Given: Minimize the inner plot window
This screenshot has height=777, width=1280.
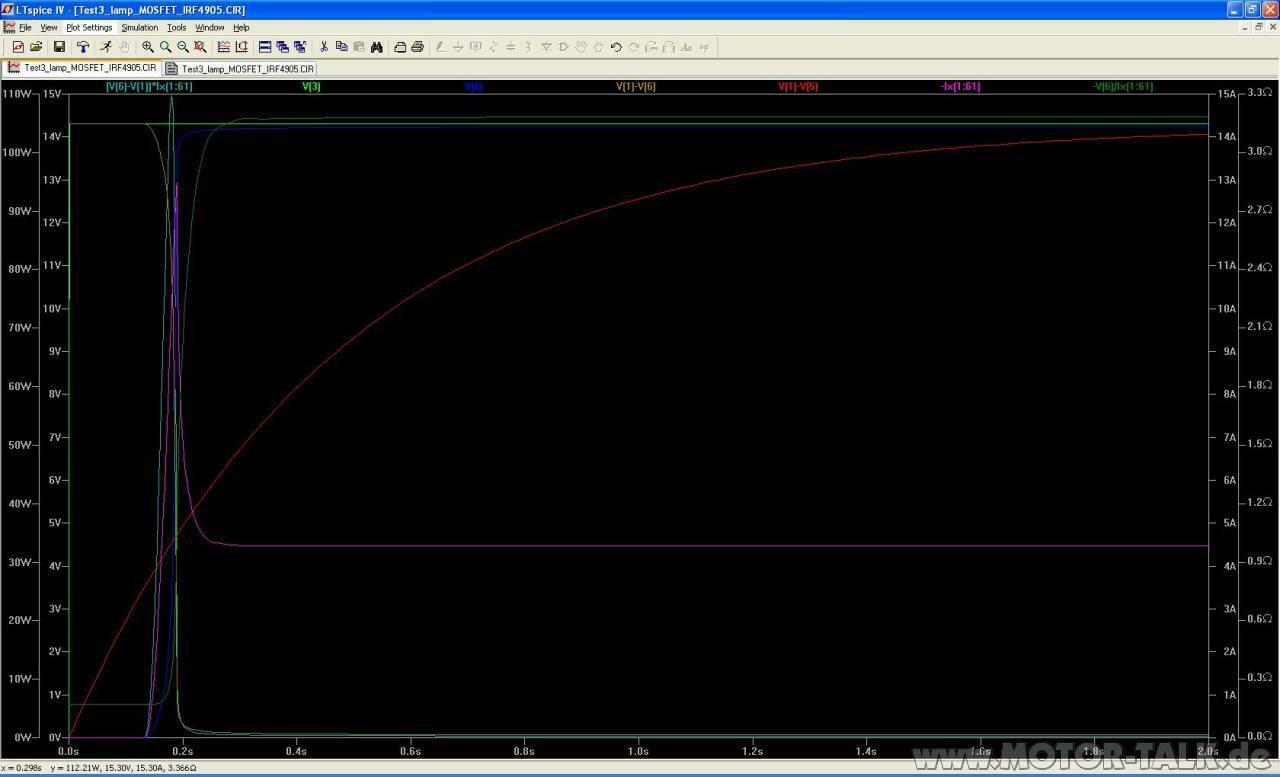Looking at the screenshot, I should pyautogui.click(x=1245, y=27).
